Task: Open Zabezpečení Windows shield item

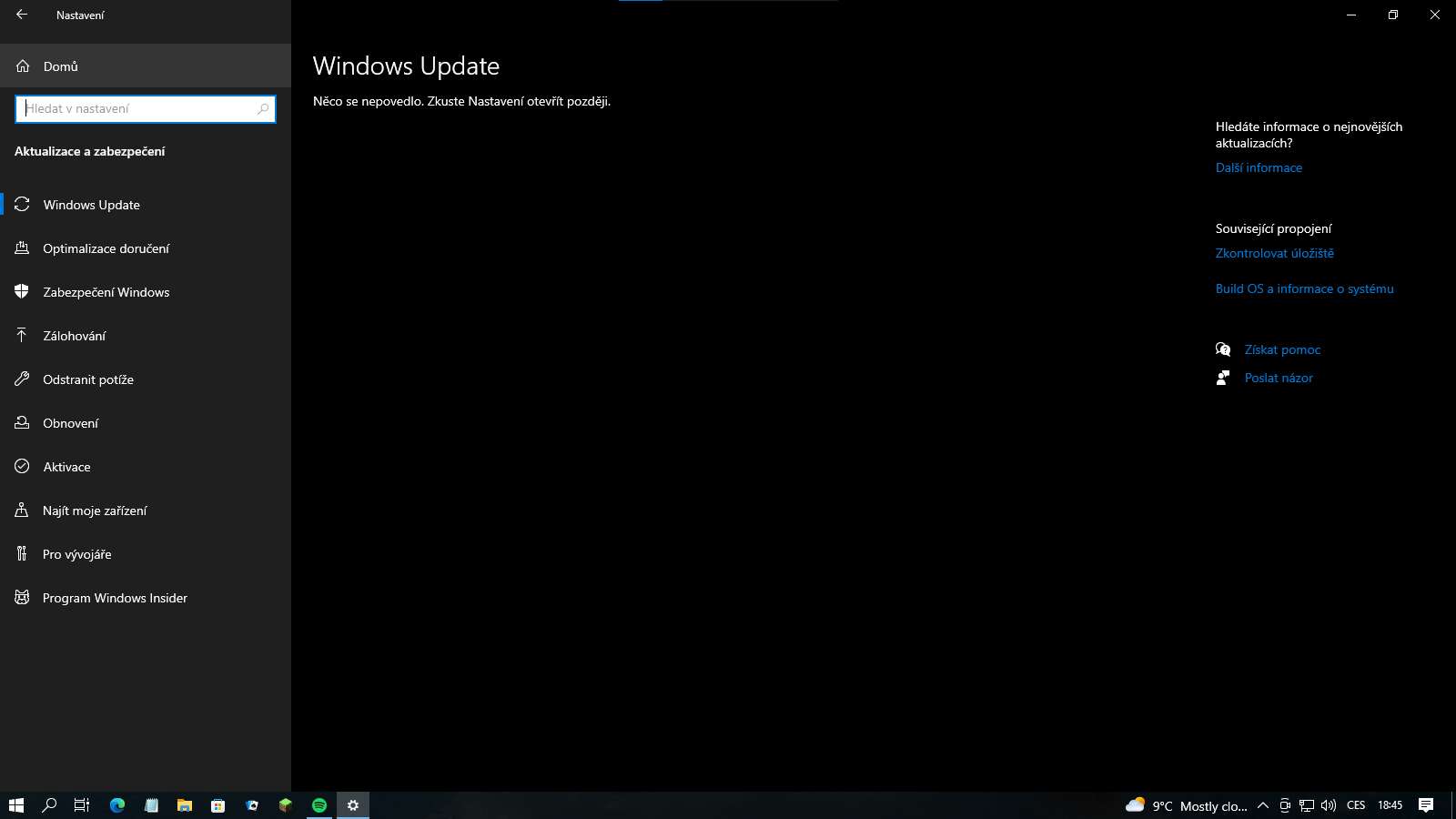Action: tap(106, 292)
